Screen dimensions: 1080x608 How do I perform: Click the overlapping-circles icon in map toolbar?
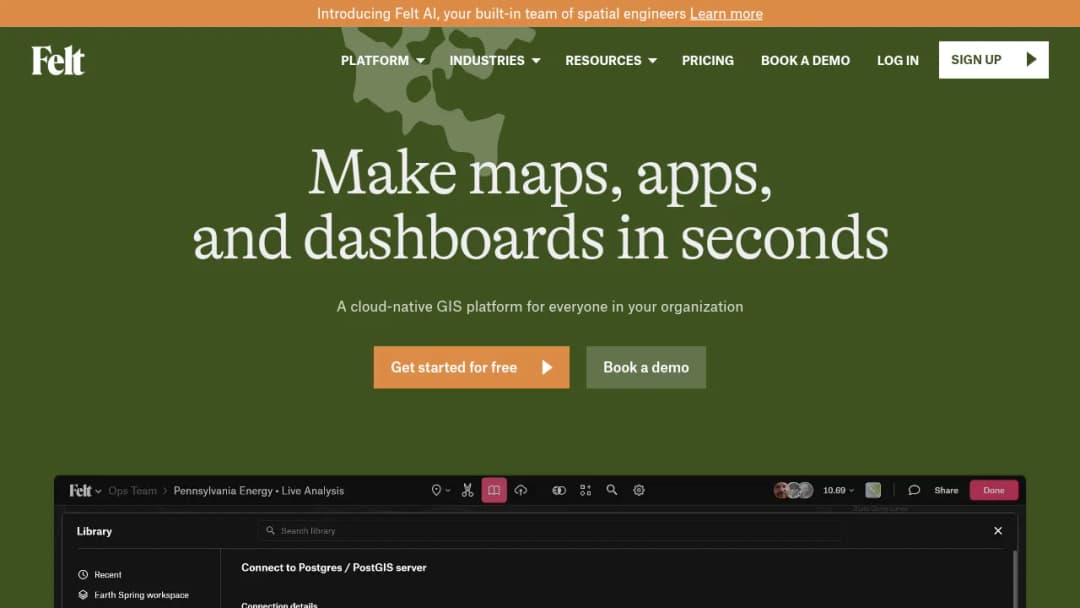point(559,490)
